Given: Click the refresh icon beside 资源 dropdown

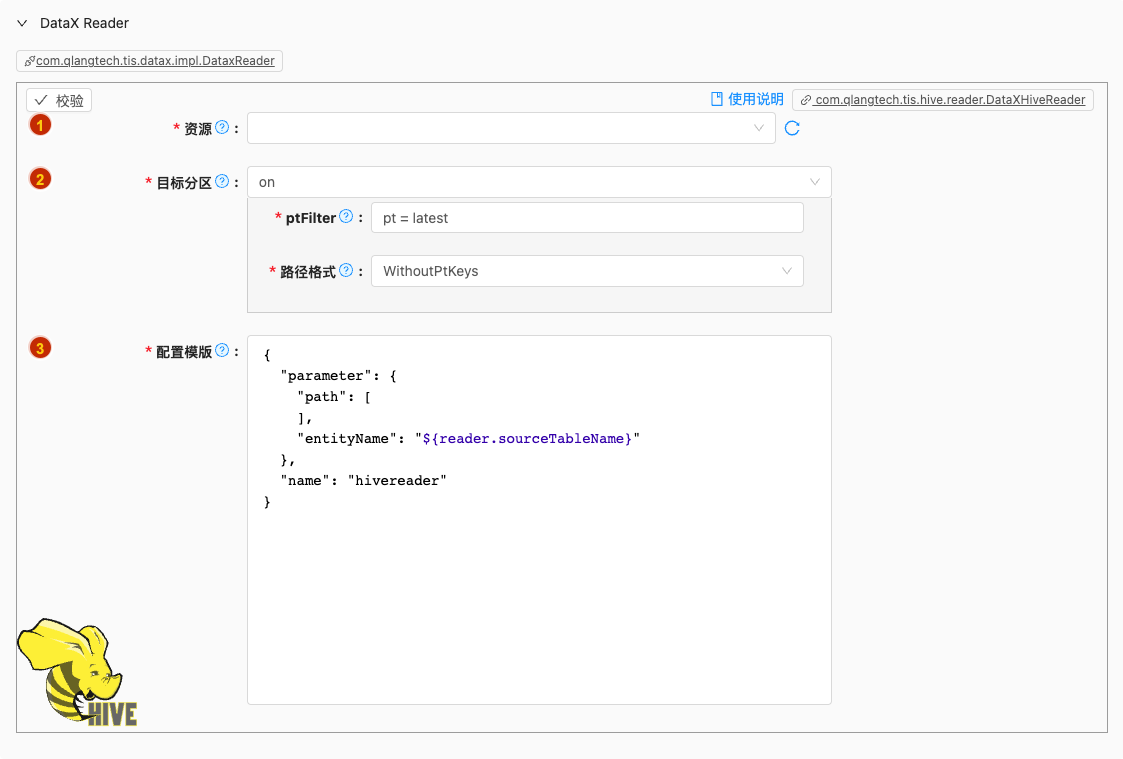Looking at the screenshot, I should [x=792, y=128].
